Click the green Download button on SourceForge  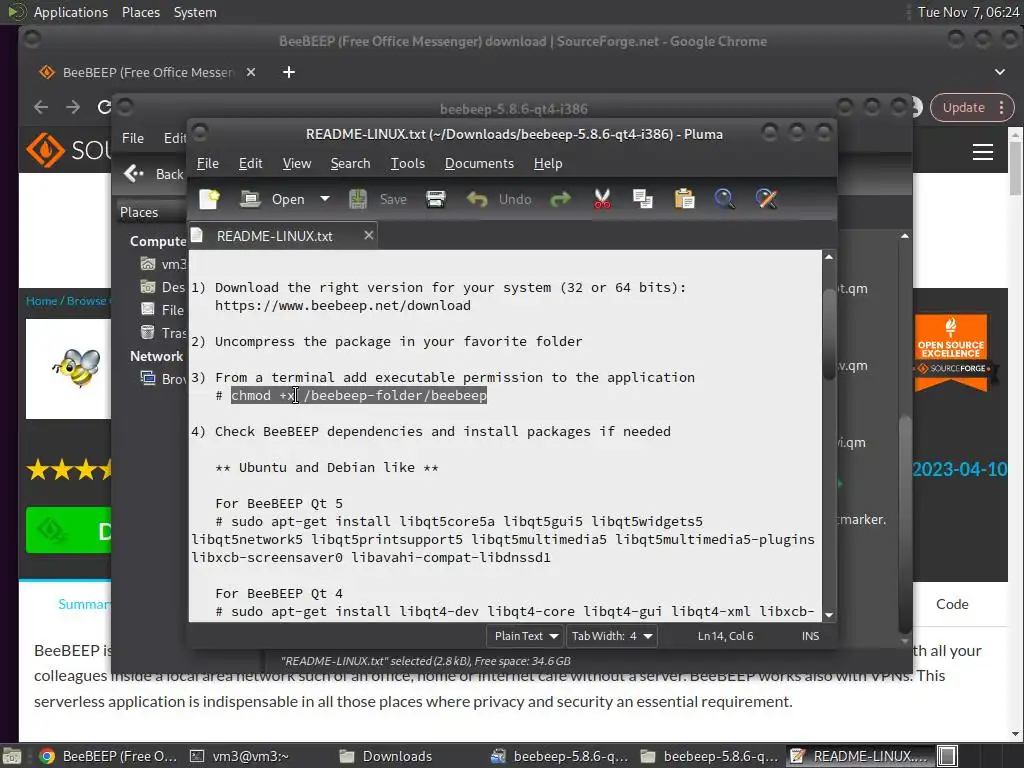point(69,530)
